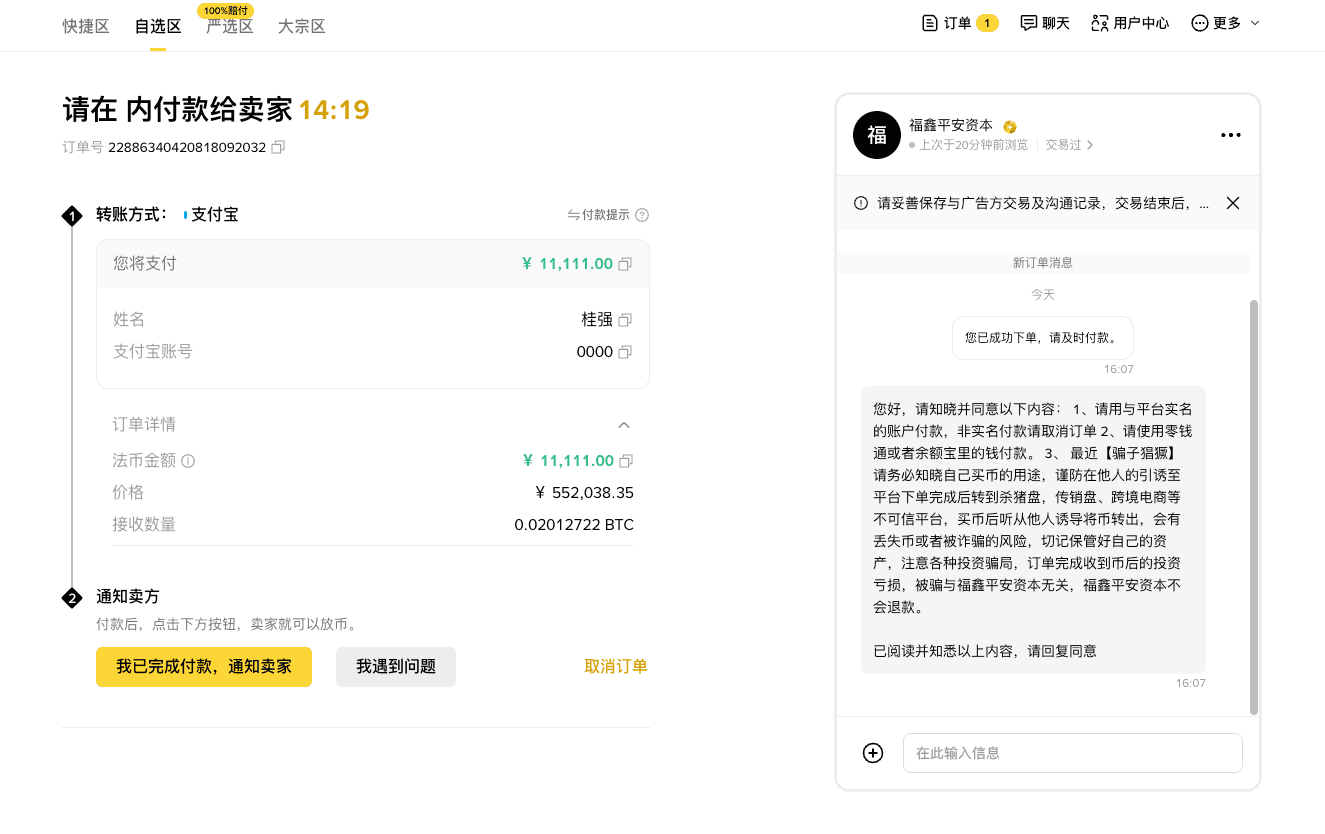The image size is (1325, 834).
Task: Click the 14:19 countdown timer
Action: coord(334,110)
